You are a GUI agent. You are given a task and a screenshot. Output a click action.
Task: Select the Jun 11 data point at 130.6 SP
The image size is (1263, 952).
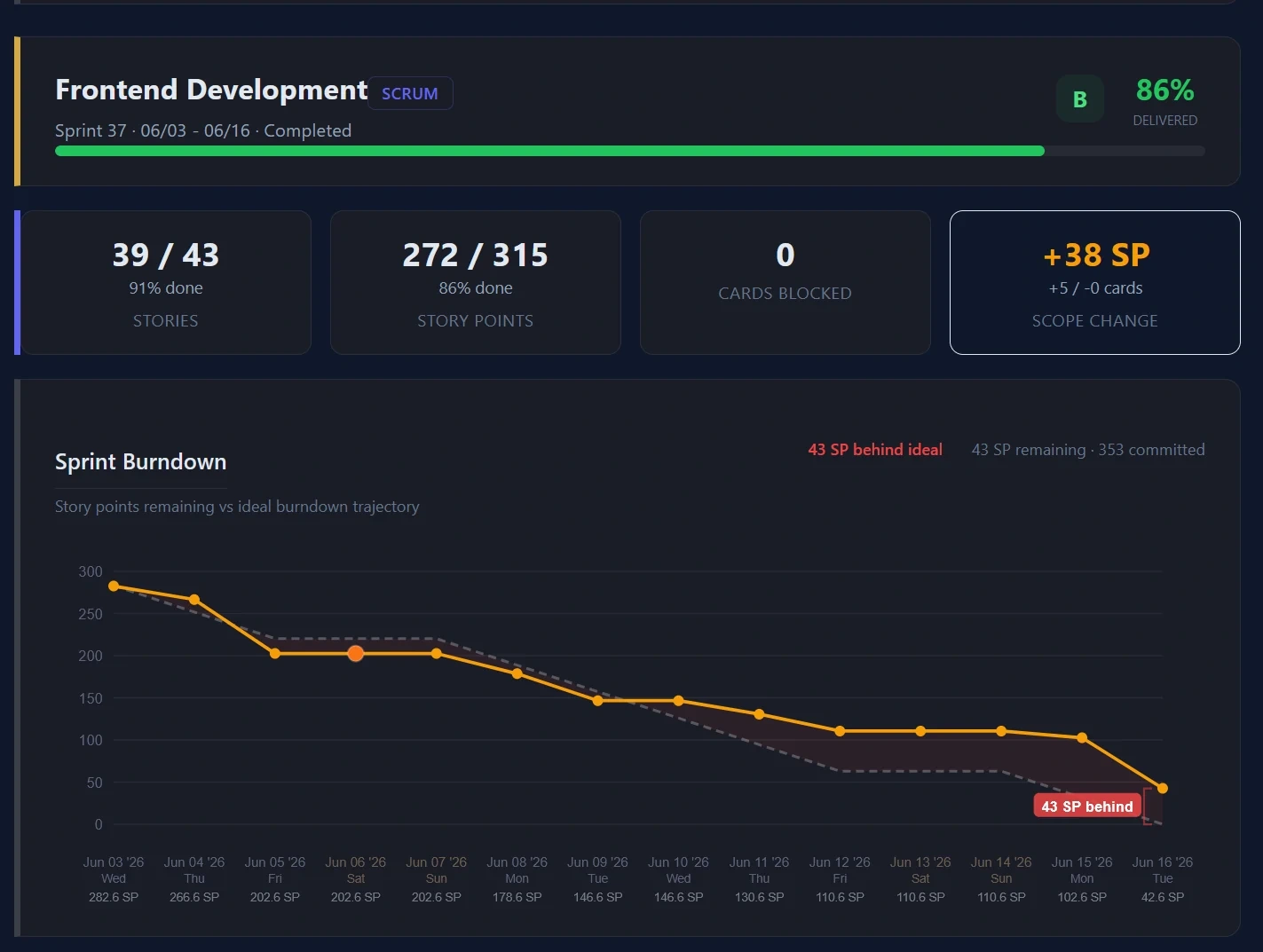pos(759,714)
